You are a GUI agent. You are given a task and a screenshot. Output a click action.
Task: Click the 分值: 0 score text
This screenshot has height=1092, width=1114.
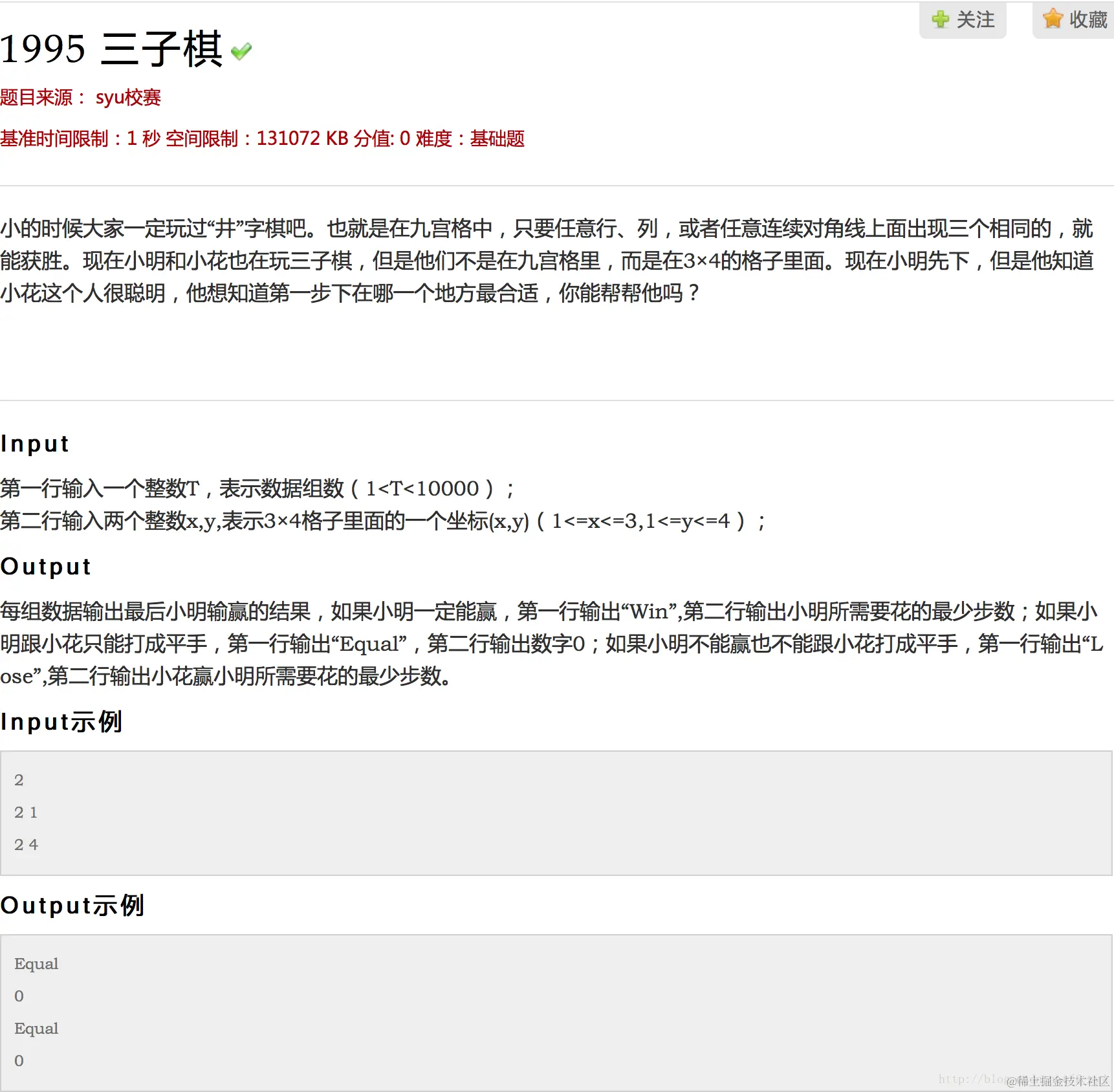382,138
